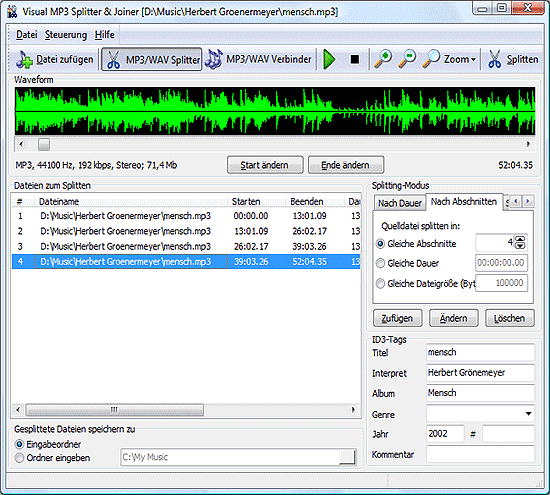Click the Gleiche Dauer time field
550x495 pixels.
point(501,263)
